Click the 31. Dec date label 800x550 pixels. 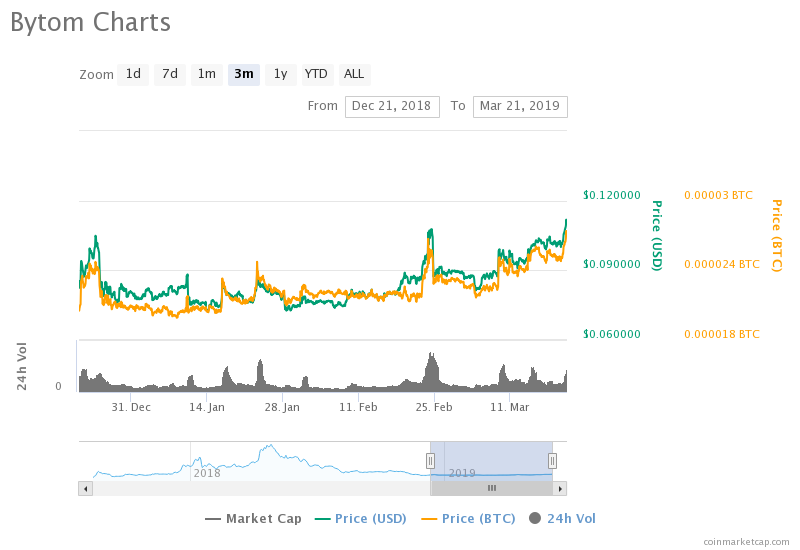pyautogui.click(x=131, y=407)
